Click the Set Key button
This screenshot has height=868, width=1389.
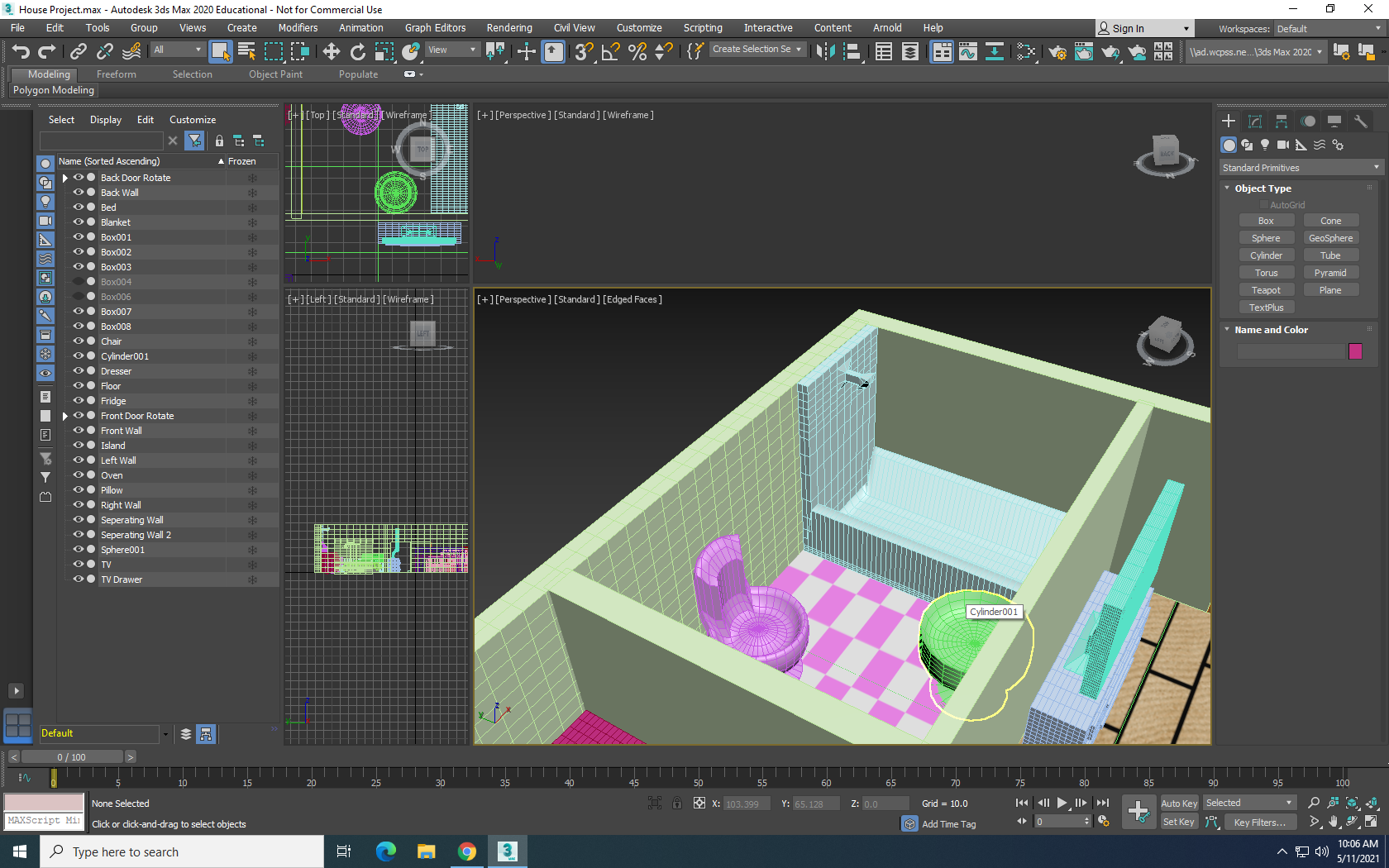1178,822
